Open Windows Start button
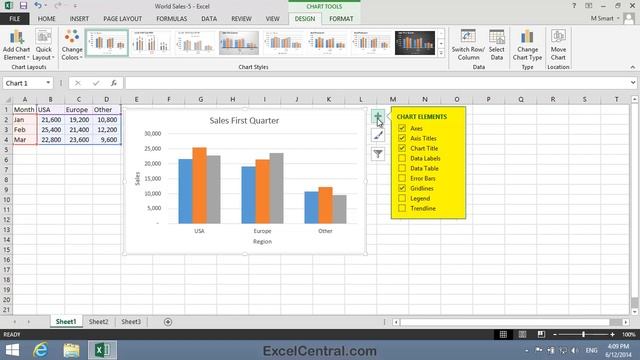 12,350
